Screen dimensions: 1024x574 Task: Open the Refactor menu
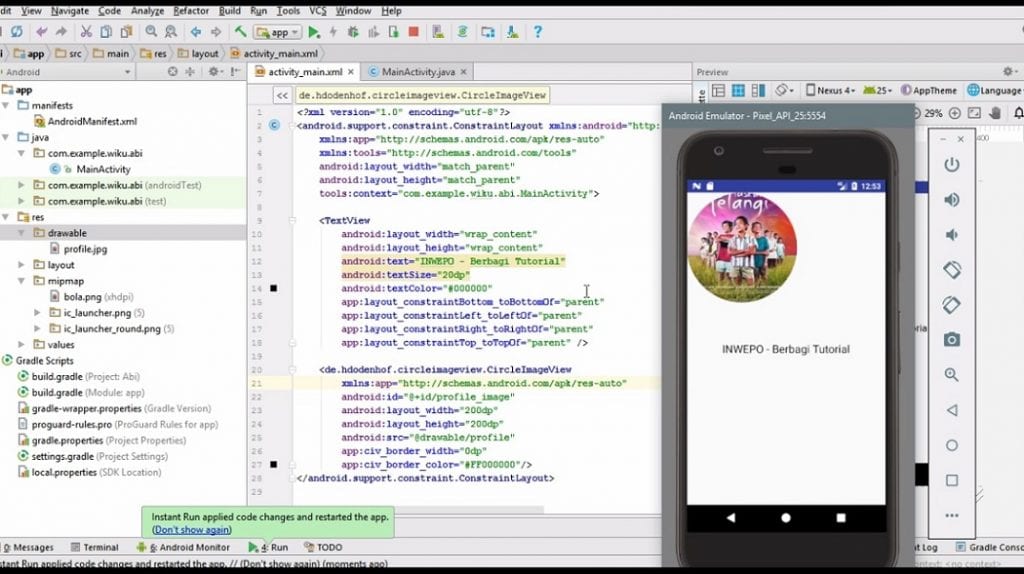(x=191, y=10)
